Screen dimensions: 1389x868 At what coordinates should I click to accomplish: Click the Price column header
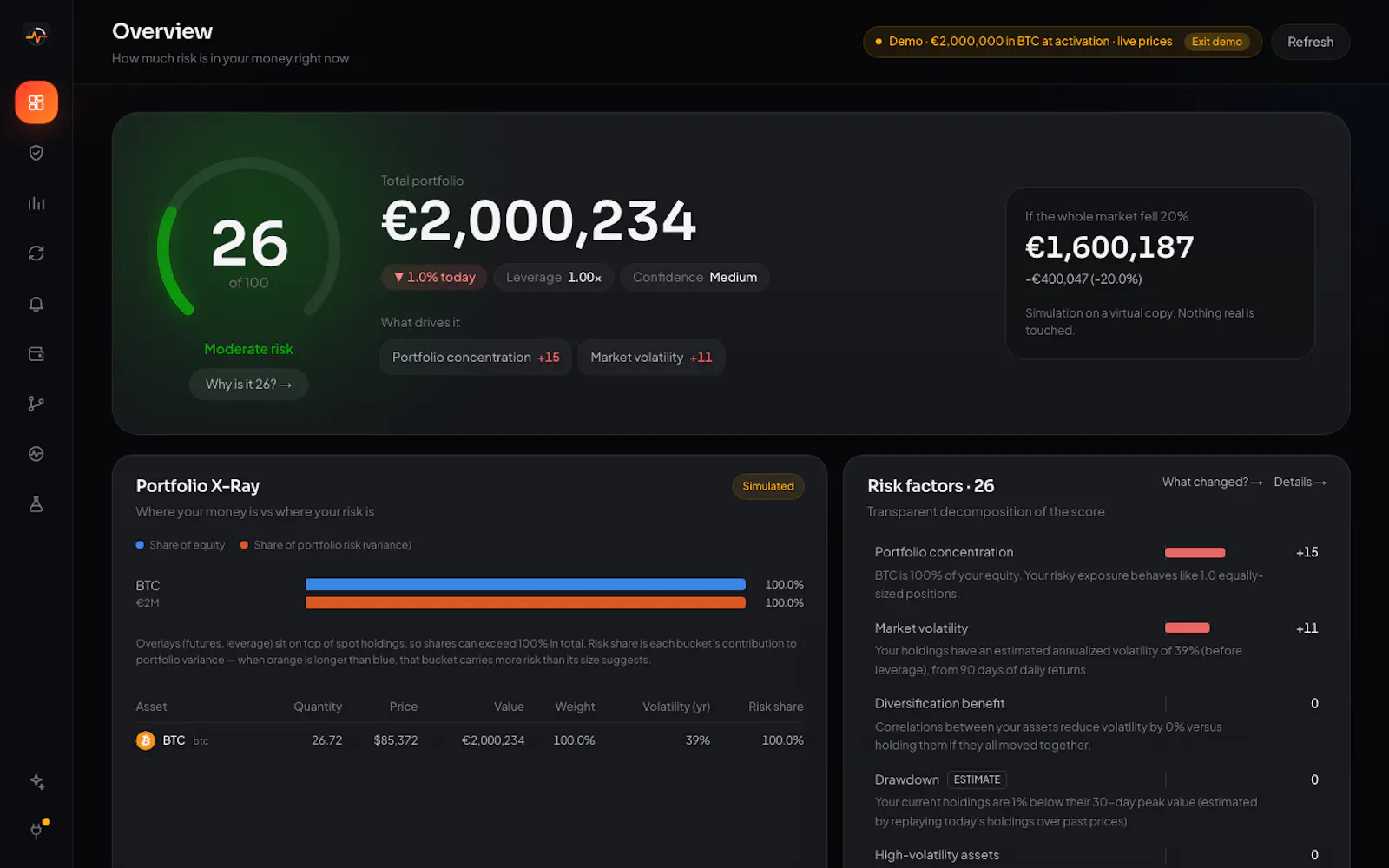click(x=404, y=707)
